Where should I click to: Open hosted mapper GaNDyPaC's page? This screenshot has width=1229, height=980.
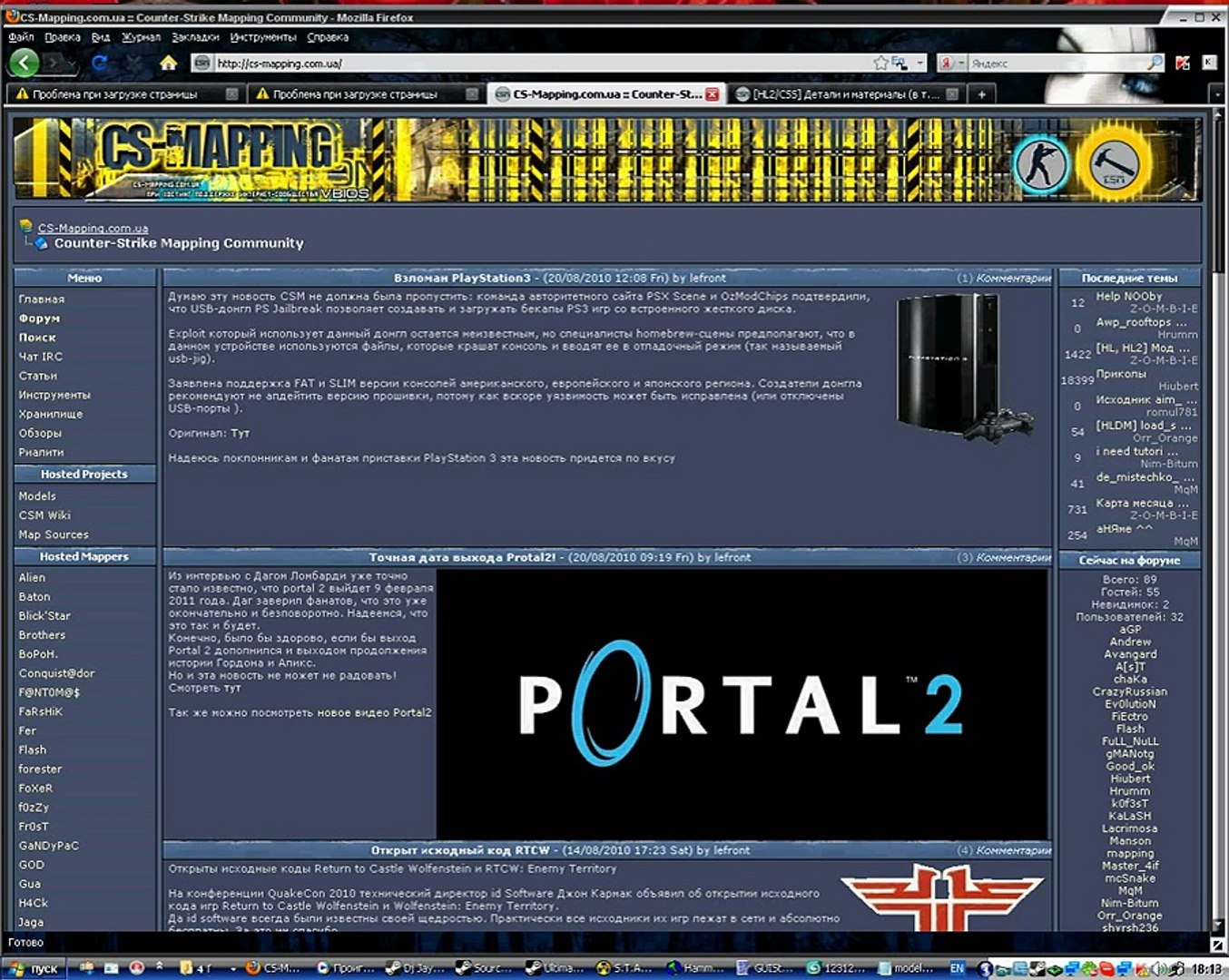49,846
